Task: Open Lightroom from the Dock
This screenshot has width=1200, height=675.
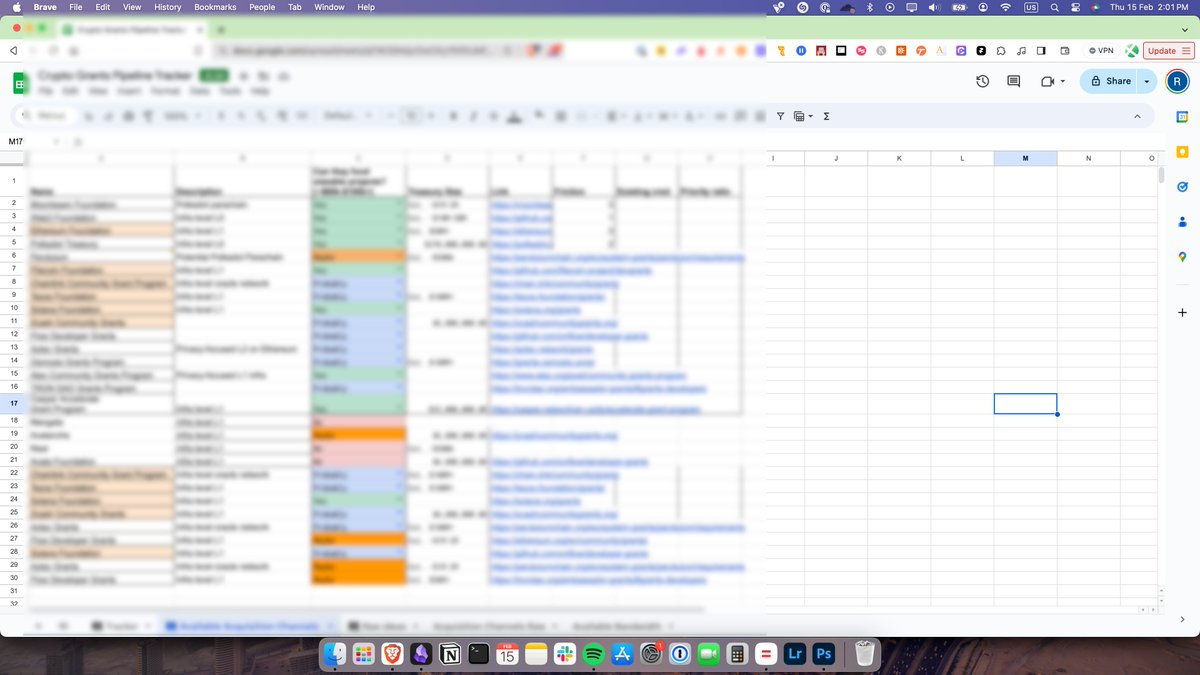Action: pyautogui.click(x=795, y=655)
